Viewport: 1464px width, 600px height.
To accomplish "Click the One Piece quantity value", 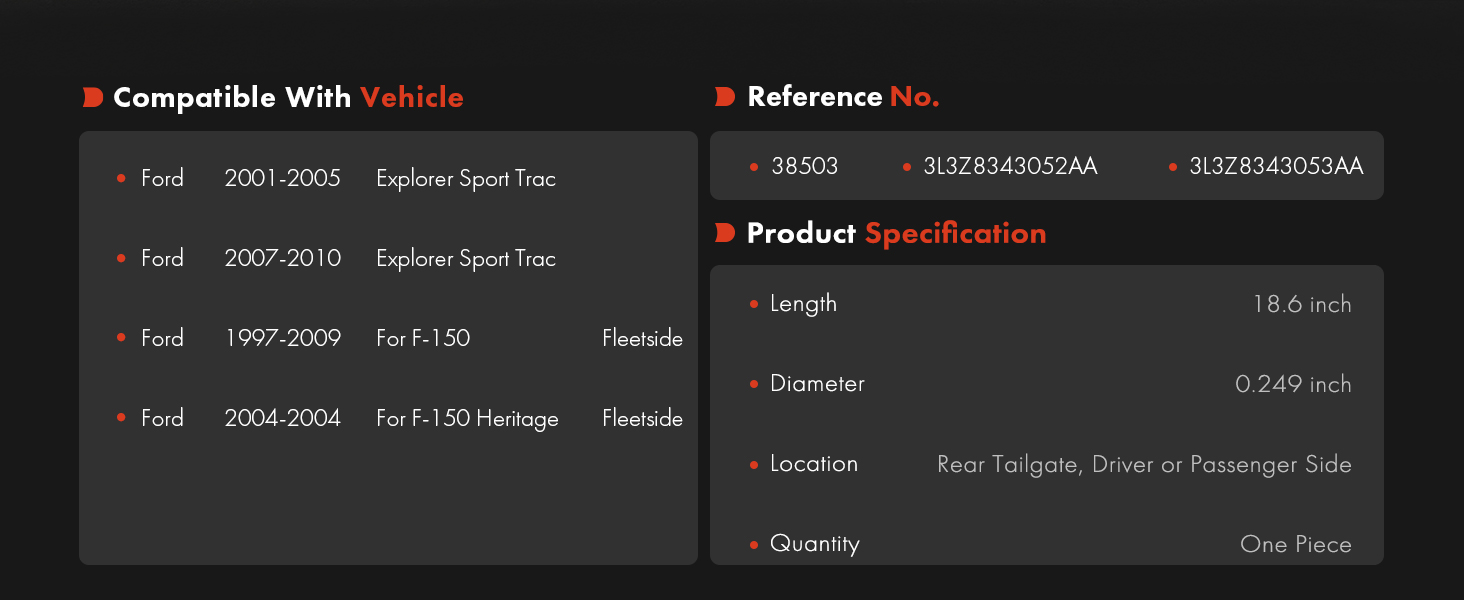I will (x=1296, y=545).
